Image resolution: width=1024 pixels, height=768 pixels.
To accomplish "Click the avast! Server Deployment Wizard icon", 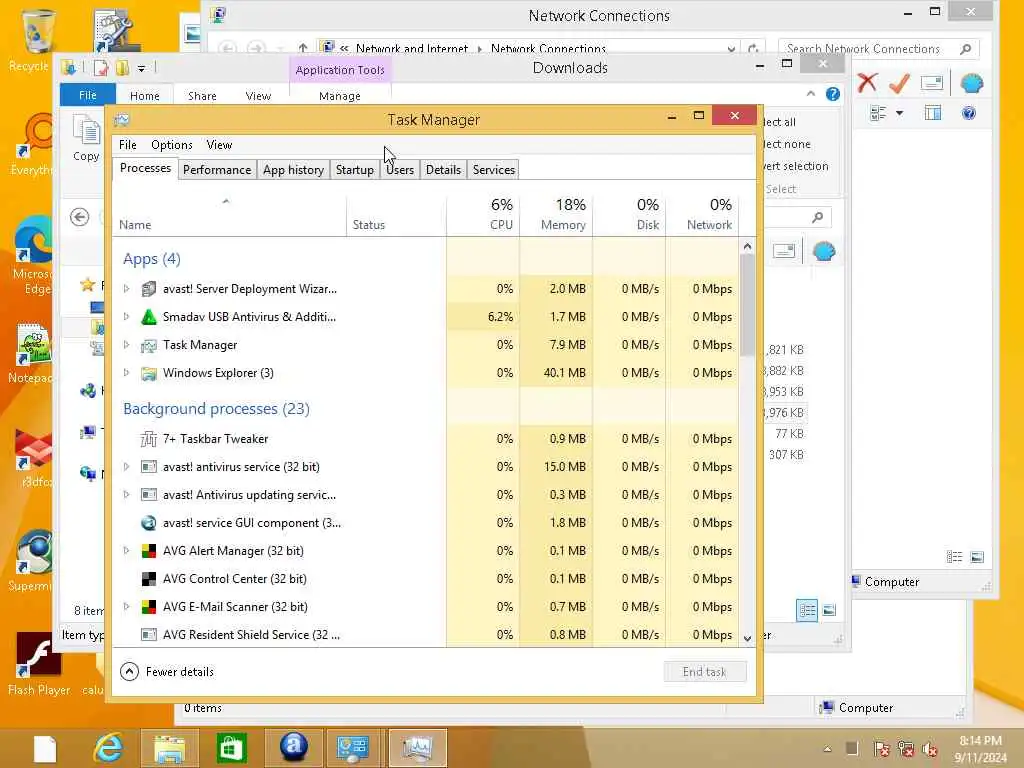I will pyautogui.click(x=149, y=289).
